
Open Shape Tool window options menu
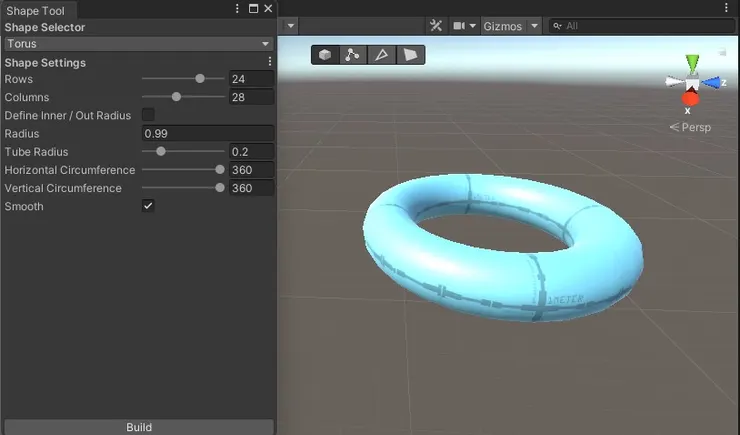[237, 8]
